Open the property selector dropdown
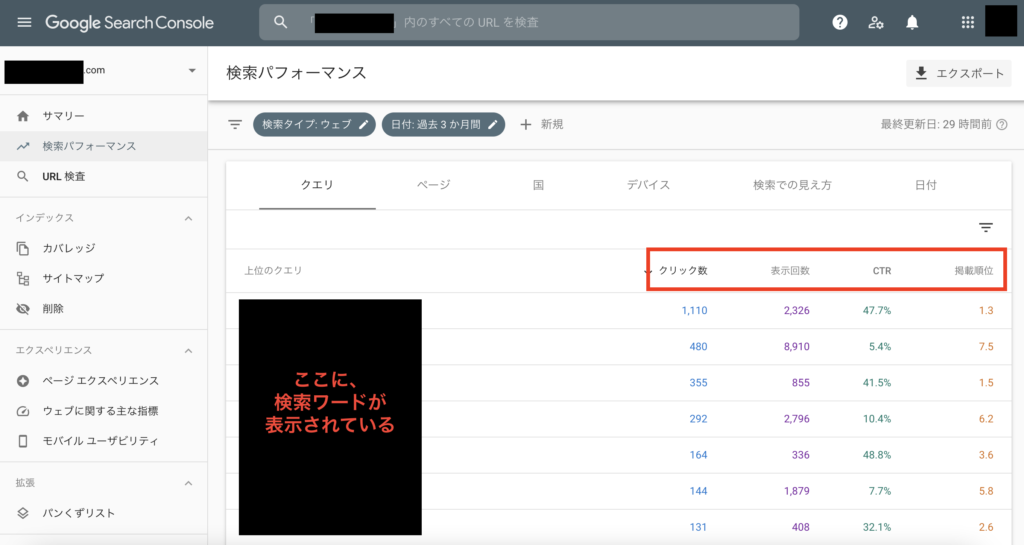Image resolution: width=1024 pixels, height=545 pixels. click(192, 70)
